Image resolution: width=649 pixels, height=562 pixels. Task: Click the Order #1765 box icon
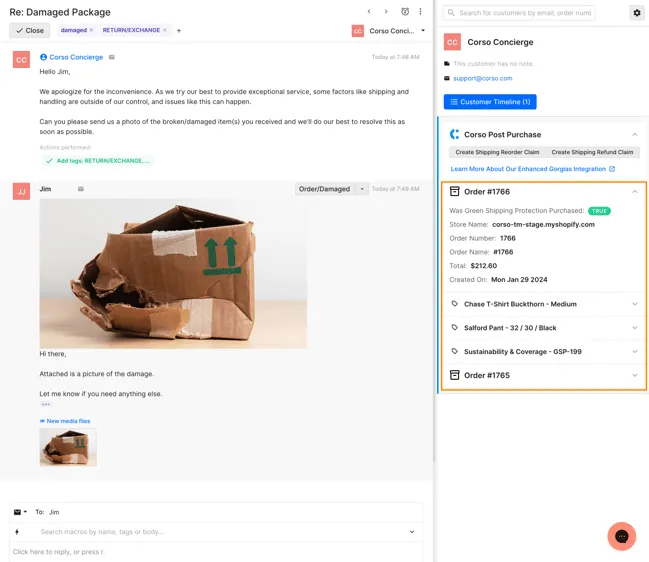454,375
